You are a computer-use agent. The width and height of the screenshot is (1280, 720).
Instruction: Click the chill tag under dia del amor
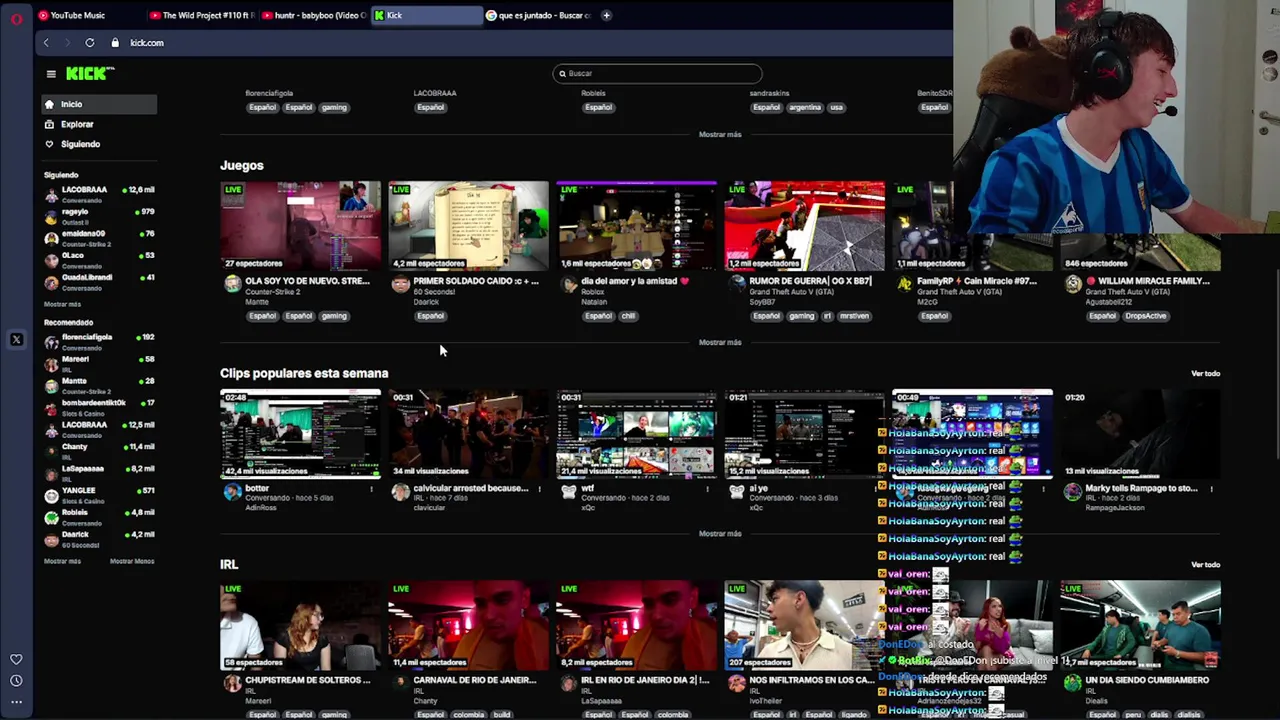628,316
